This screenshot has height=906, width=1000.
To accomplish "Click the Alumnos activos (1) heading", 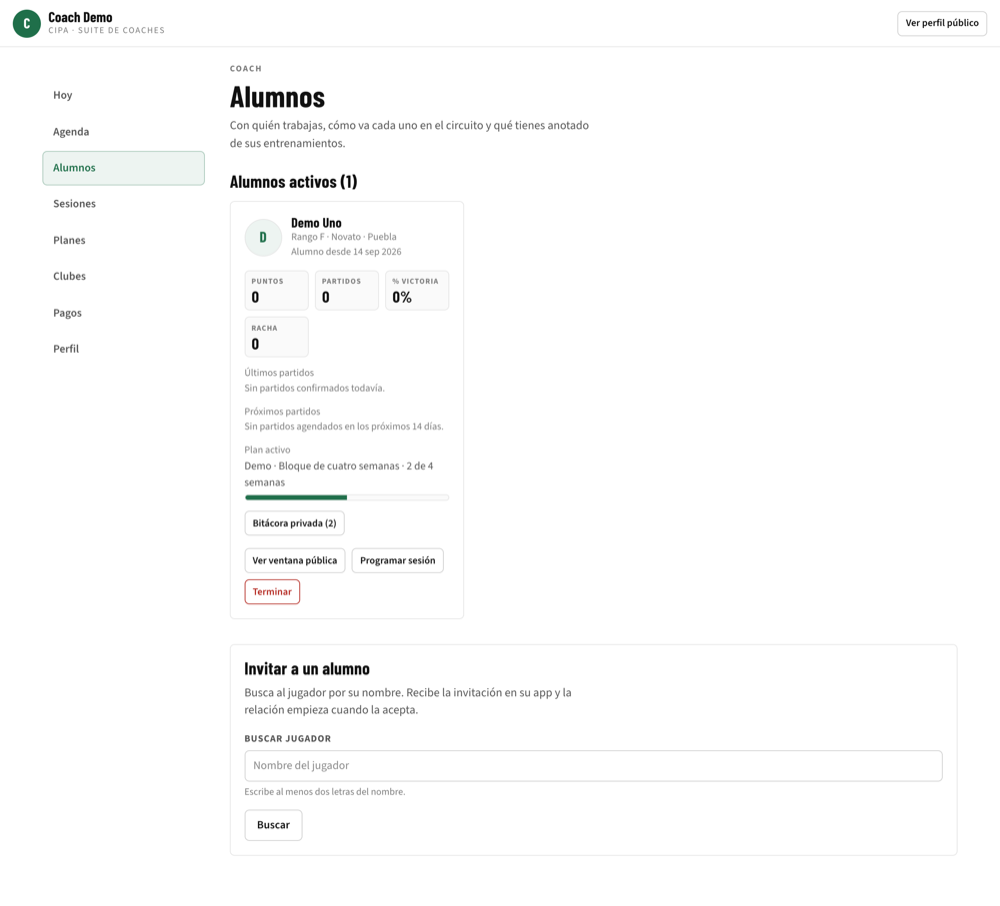I will coord(293,182).
